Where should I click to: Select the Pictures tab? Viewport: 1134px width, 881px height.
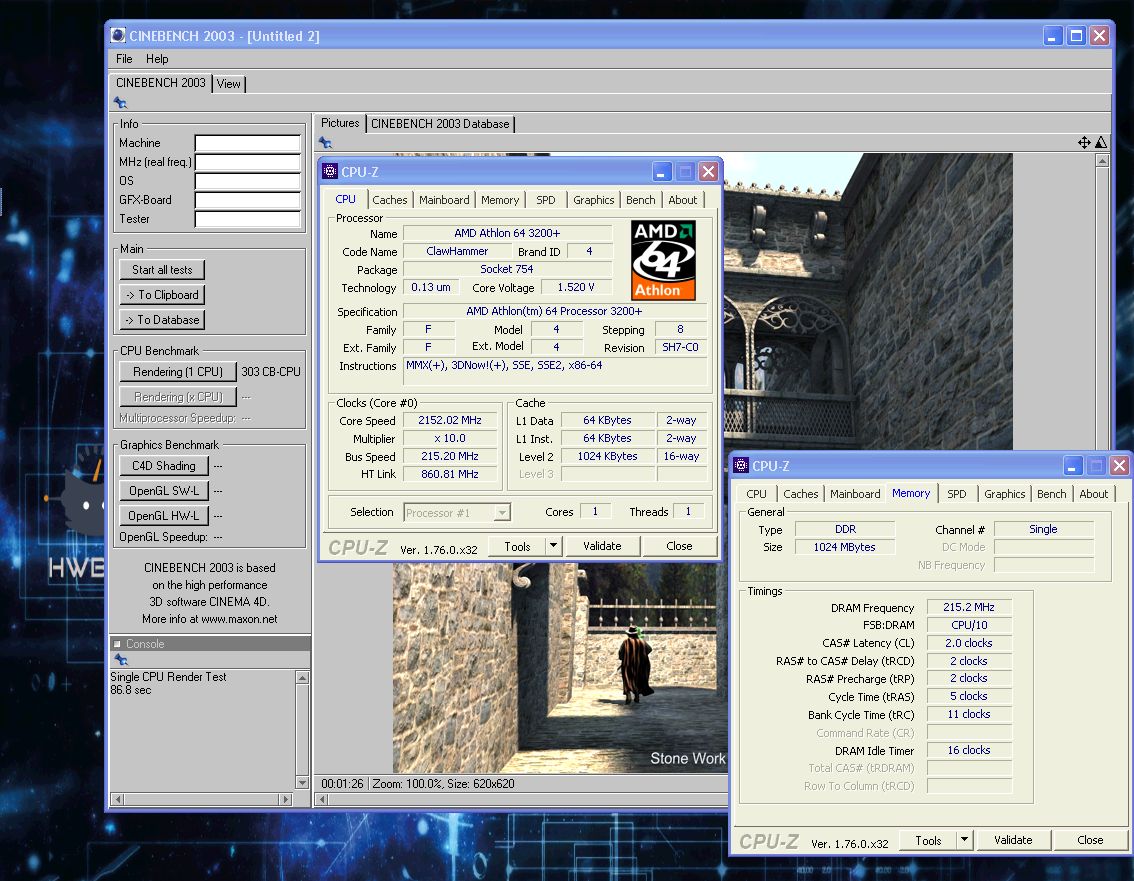tap(340, 123)
